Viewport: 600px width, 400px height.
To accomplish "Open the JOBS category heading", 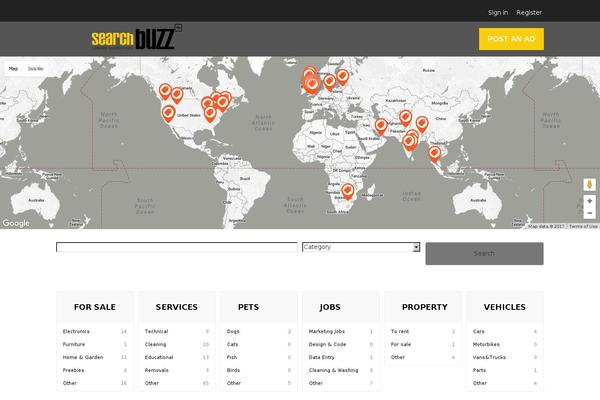I will [x=330, y=307].
